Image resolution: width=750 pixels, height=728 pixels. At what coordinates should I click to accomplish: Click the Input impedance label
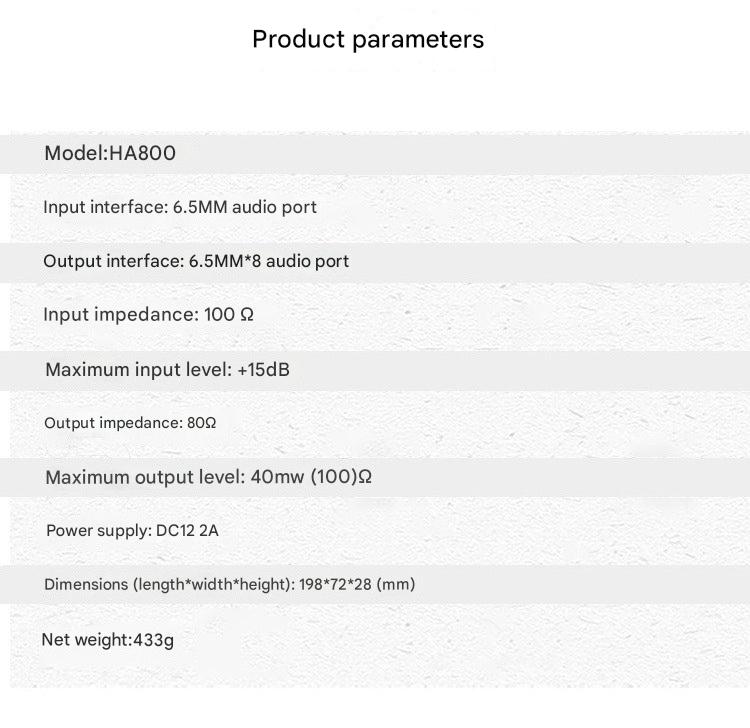click(120, 315)
